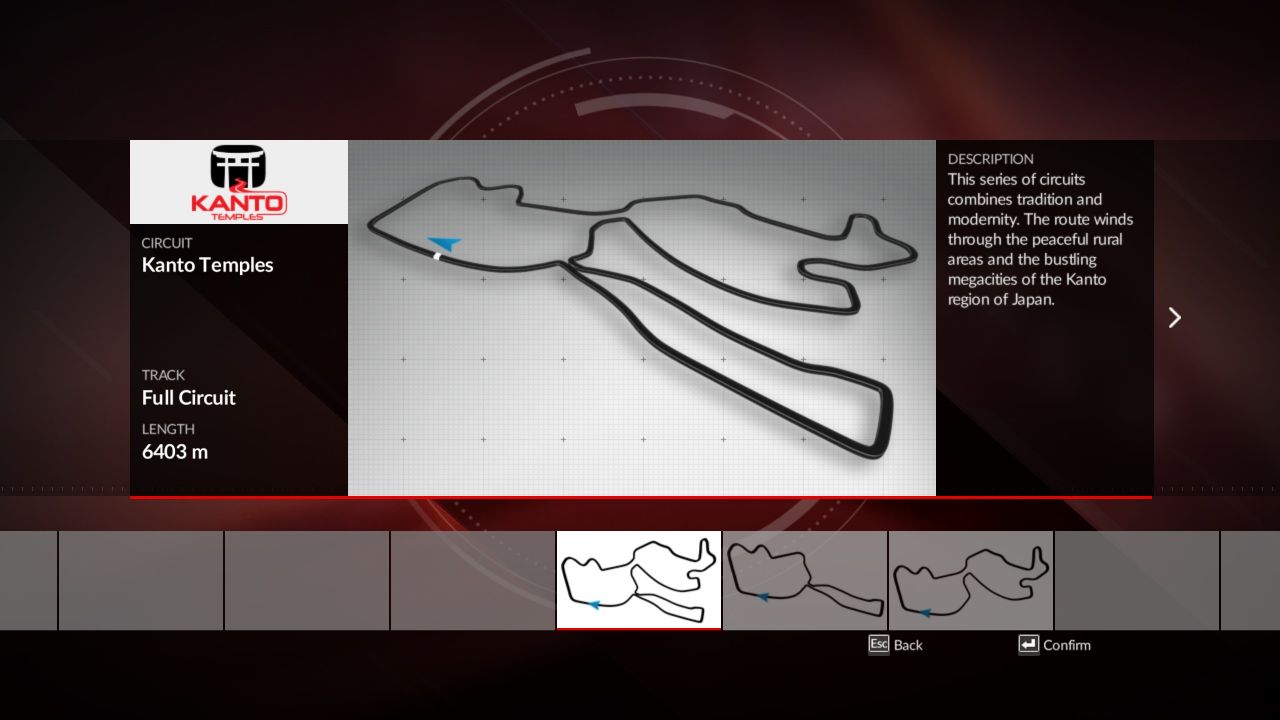Click the Kanto Temples circuit name
1280x720 pixels.
[207, 265]
